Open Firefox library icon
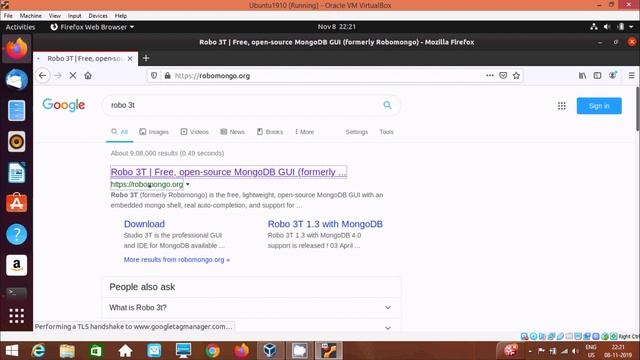640x360 pixels. [x=582, y=76]
